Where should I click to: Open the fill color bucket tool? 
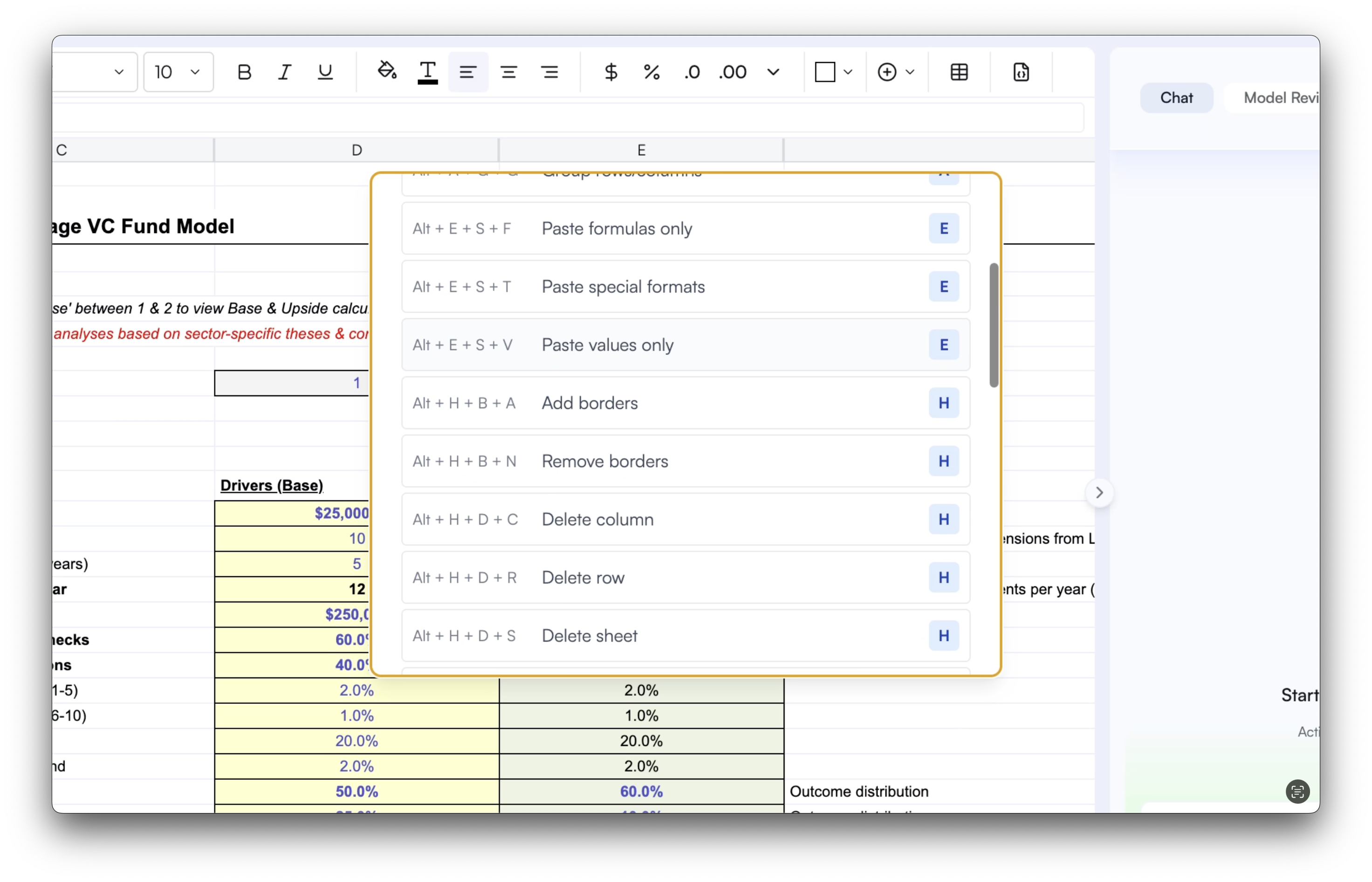[387, 71]
